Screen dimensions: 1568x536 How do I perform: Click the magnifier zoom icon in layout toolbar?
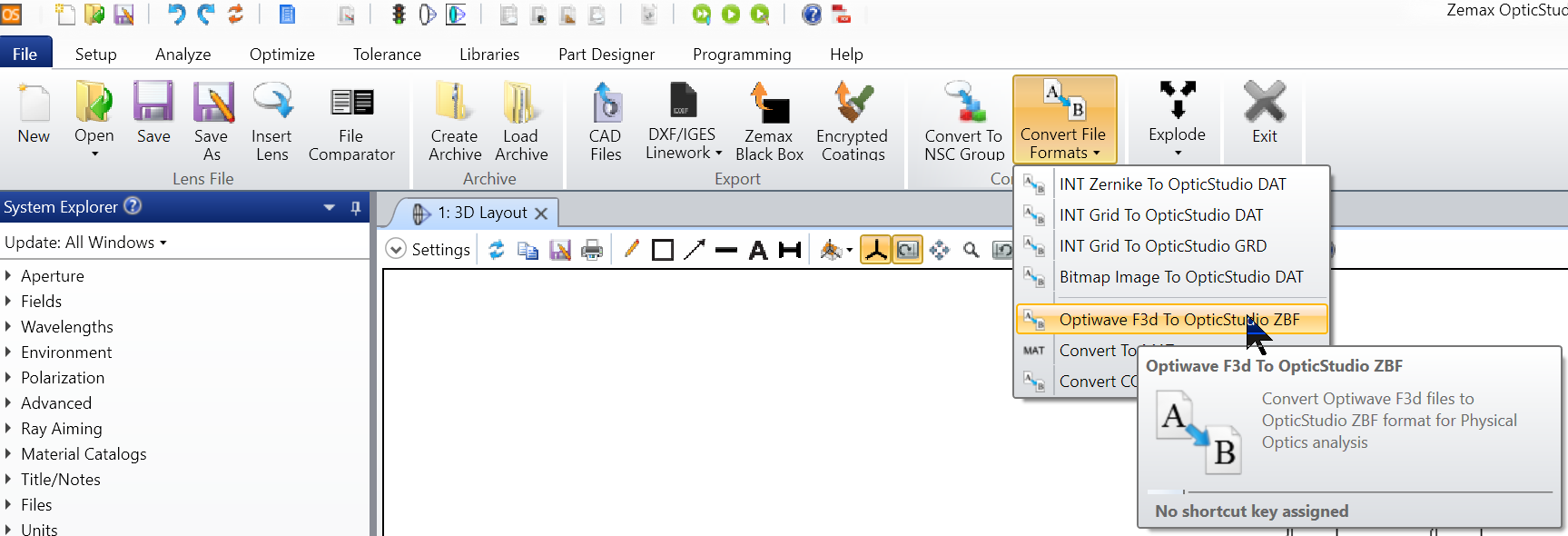pyautogui.click(x=971, y=250)
